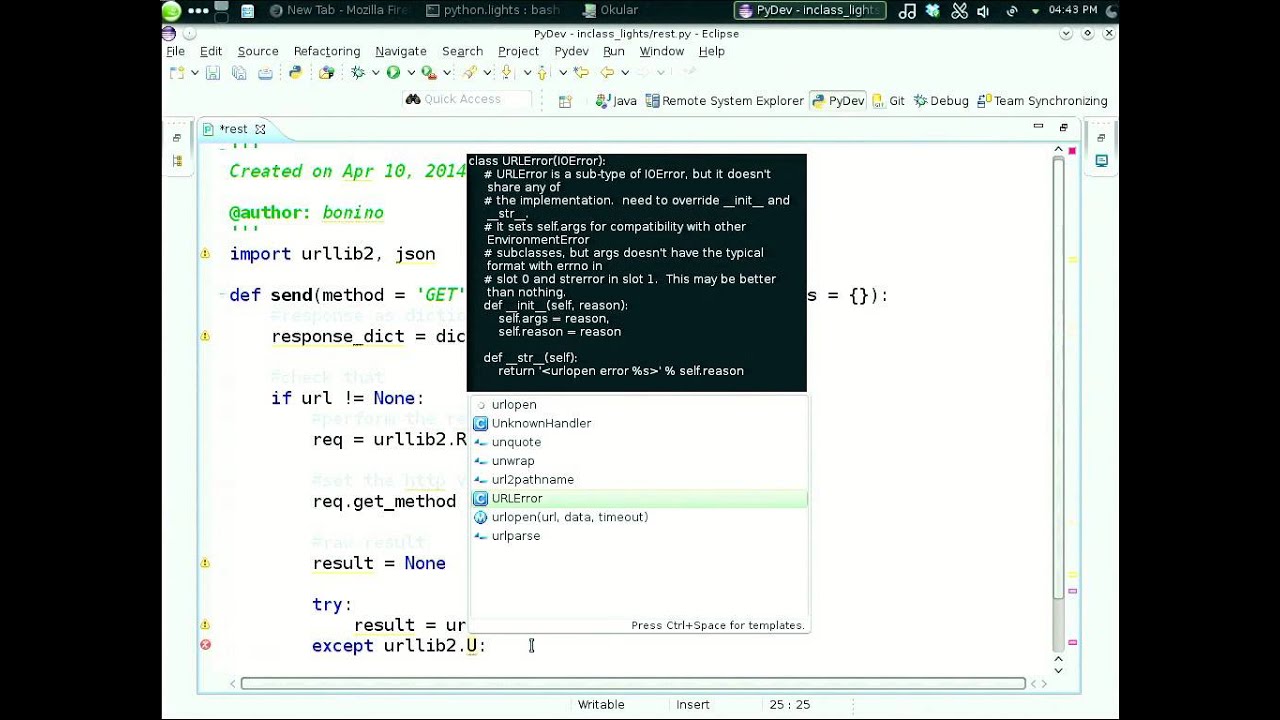Click the Print toolbar icon
This screenshot has height=720, width=1280.
tap(265, 72)
